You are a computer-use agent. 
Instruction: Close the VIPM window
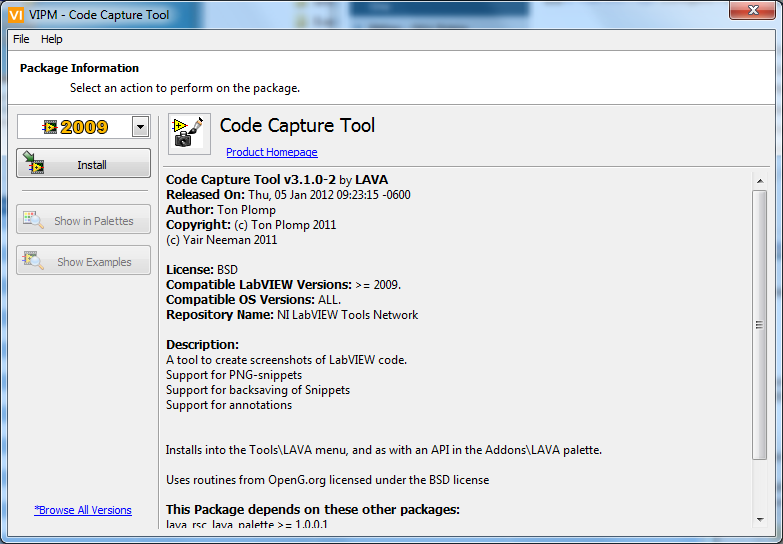[x=753, y=10]
